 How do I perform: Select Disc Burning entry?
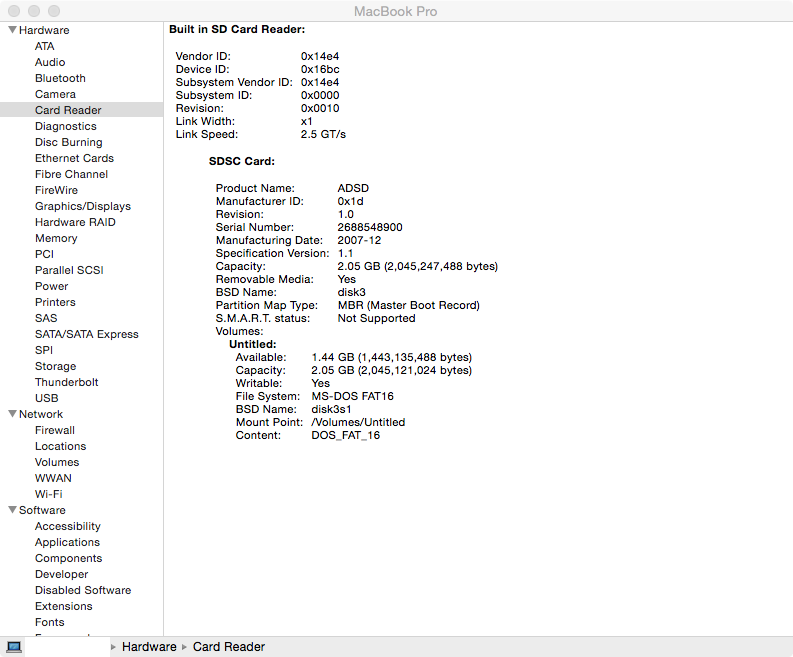point(69,142)
